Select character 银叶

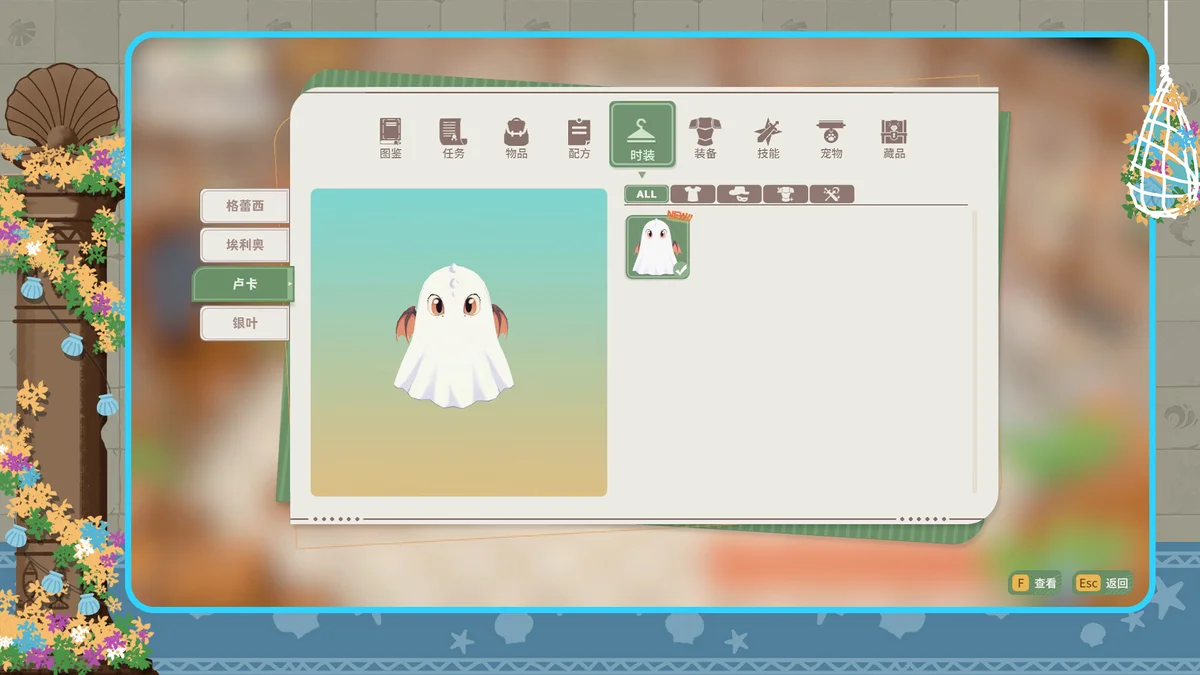pyautogui.click(x=244, y=323)
